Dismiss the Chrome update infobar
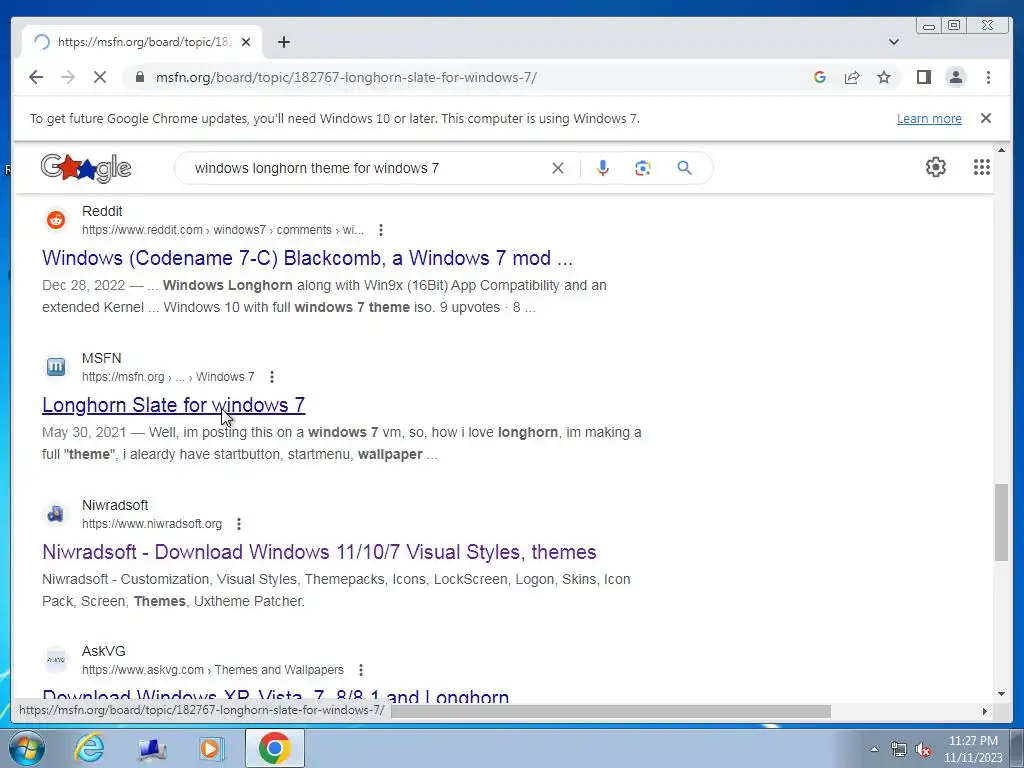The width and height of the screenshot is (1024, 768). (x=985, y=118)
